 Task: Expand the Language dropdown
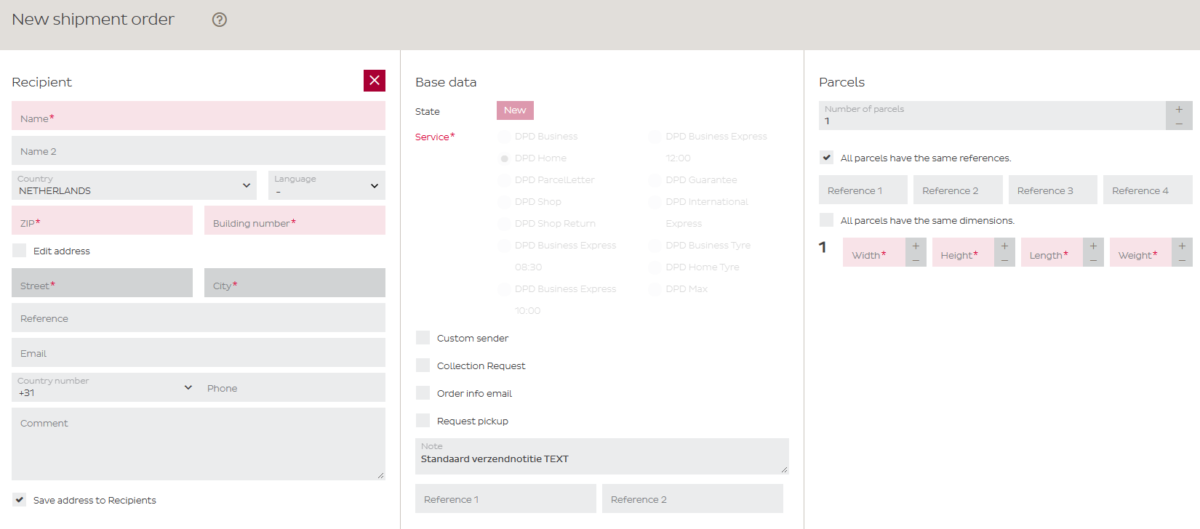point(326,185)
